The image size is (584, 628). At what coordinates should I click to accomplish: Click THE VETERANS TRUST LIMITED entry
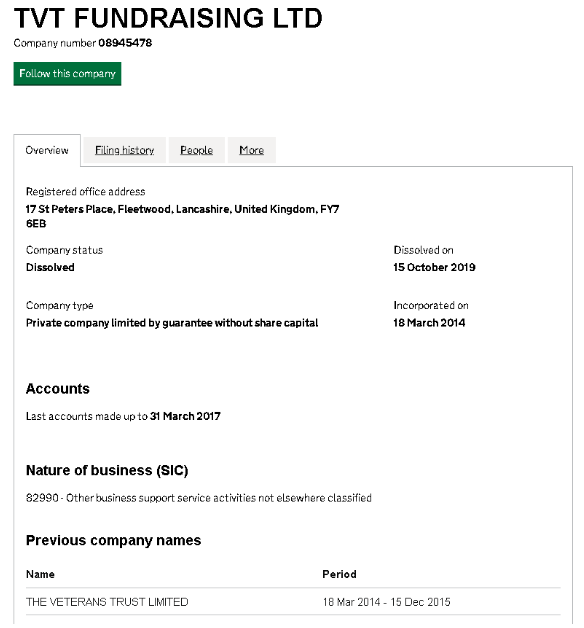coord(107,602)
